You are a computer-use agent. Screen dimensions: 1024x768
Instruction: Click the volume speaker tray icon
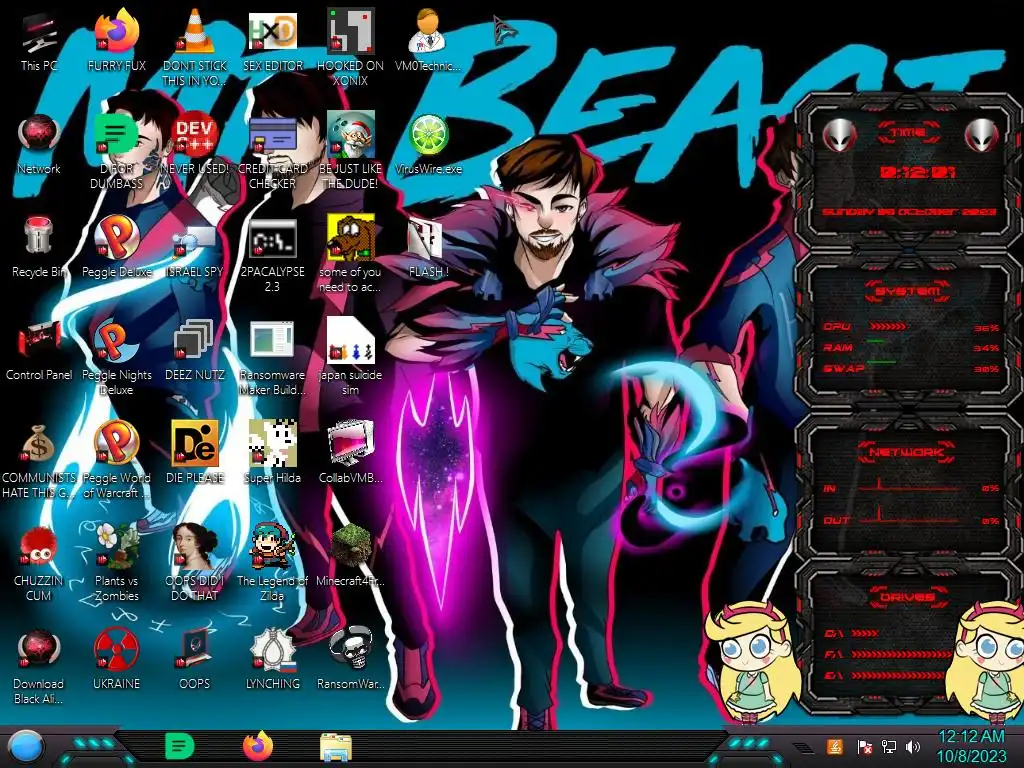pyautogui.click(x=913, y=747)
